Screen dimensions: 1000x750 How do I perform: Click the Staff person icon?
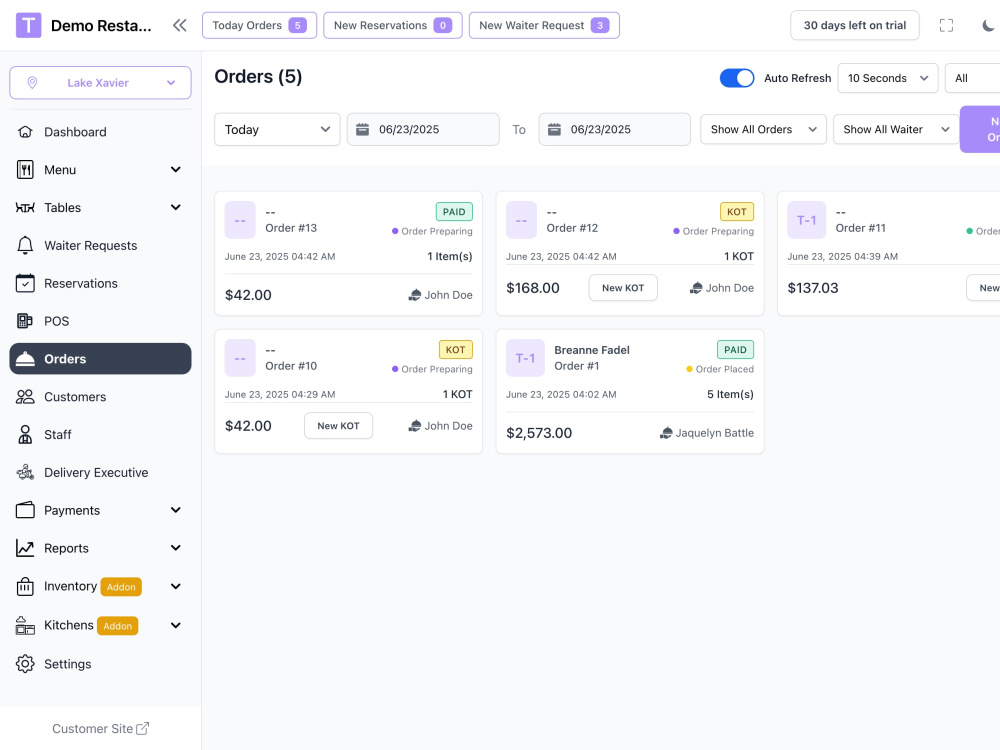pos(25,434)
